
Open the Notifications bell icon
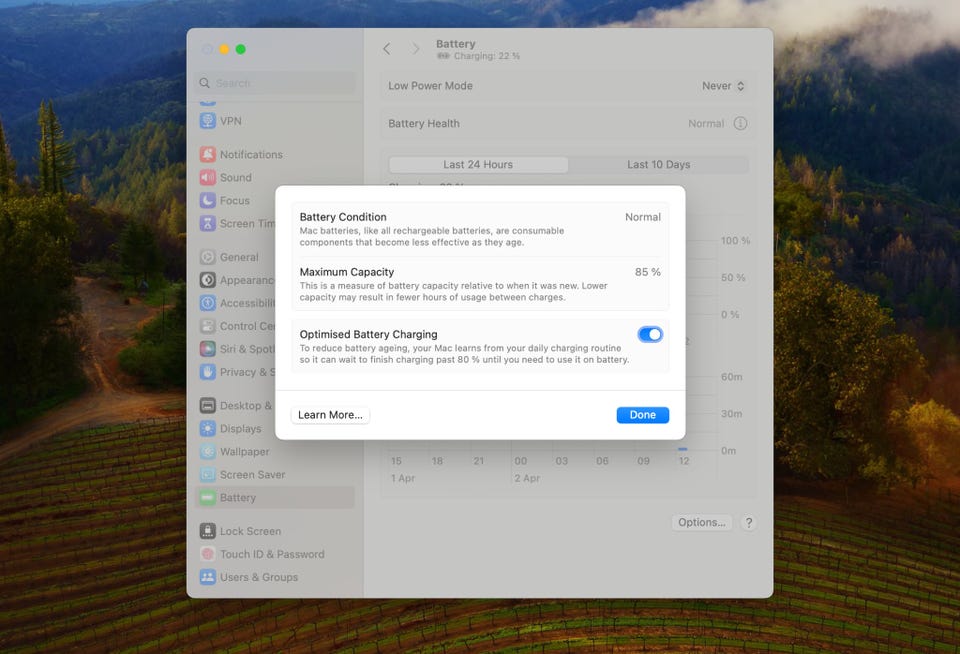coord(208,154)
